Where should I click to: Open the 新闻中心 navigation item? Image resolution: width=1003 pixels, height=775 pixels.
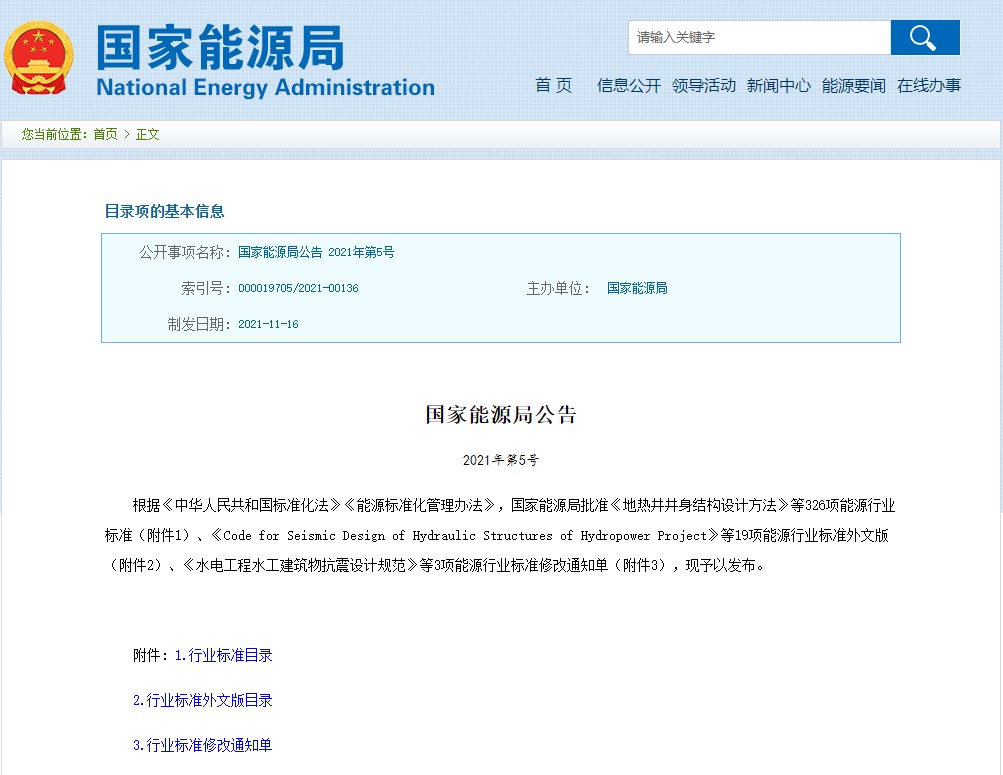point(779,86)
